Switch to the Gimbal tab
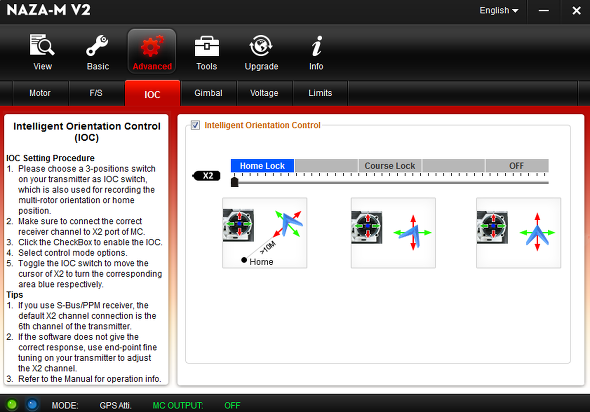Screen dimensions: 590x412 tap(208, 93)
